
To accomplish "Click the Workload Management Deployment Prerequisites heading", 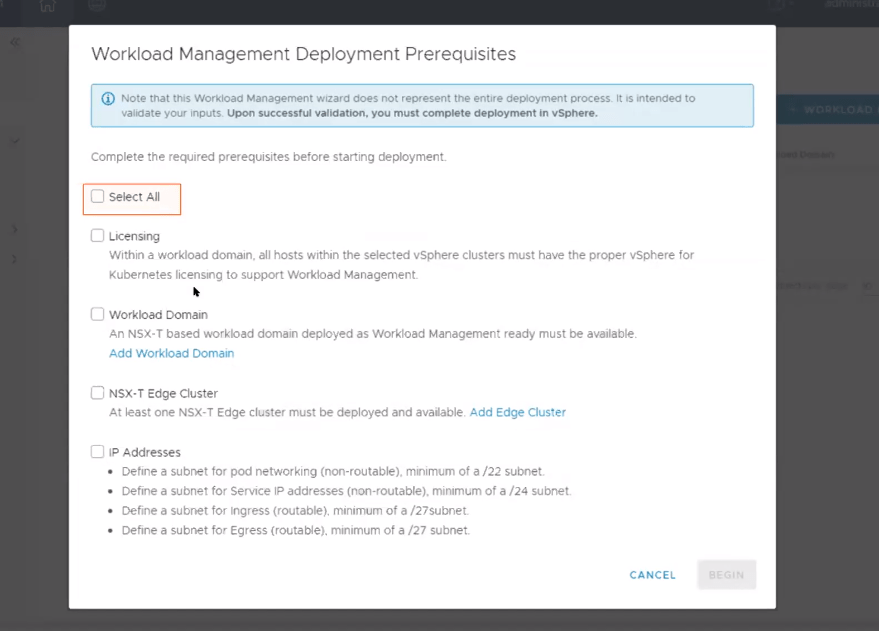I will point(303,54).
